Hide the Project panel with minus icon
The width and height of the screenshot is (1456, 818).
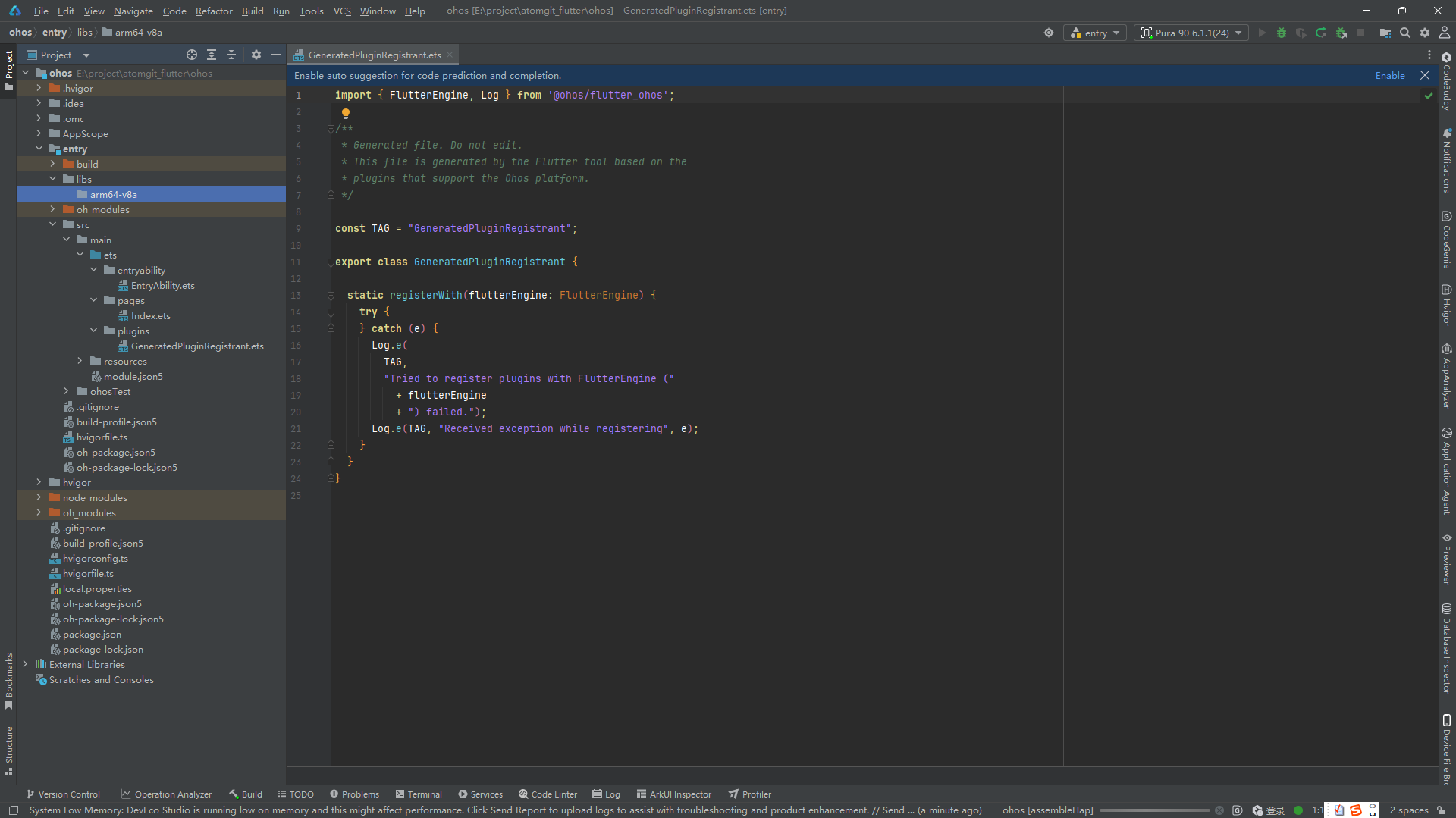276,55
